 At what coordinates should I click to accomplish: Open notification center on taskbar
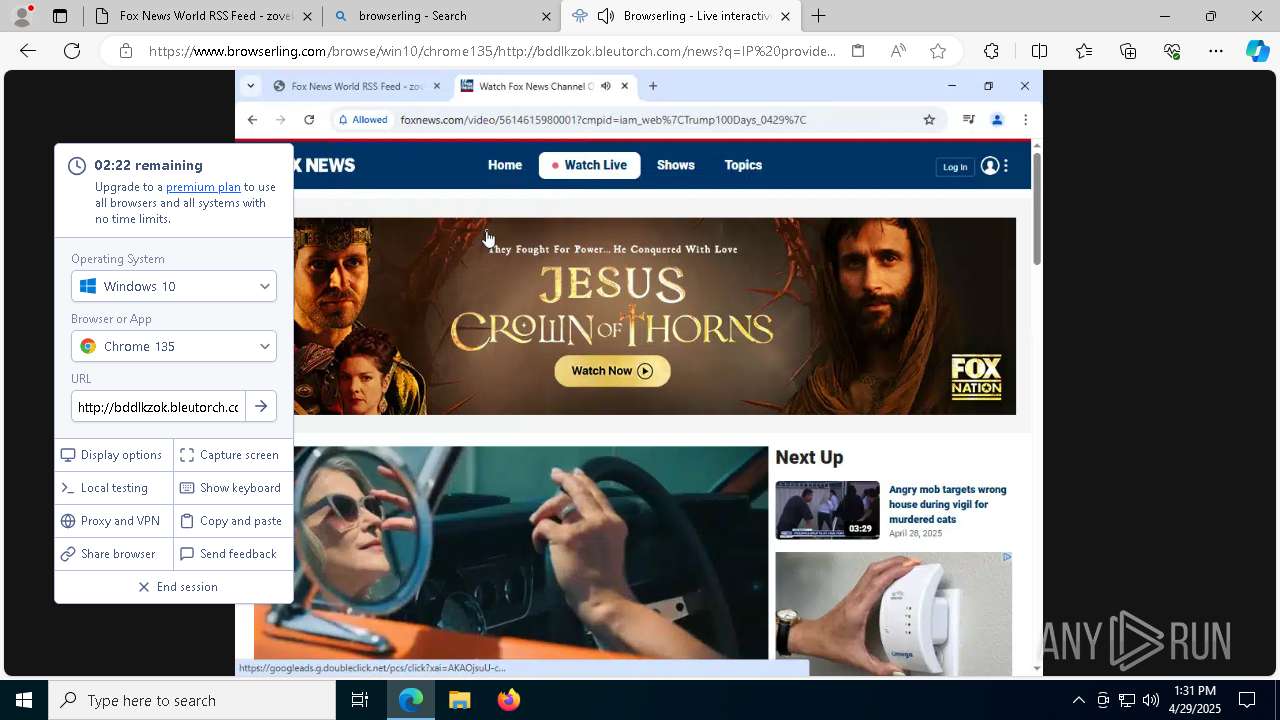coord(1247,700)
